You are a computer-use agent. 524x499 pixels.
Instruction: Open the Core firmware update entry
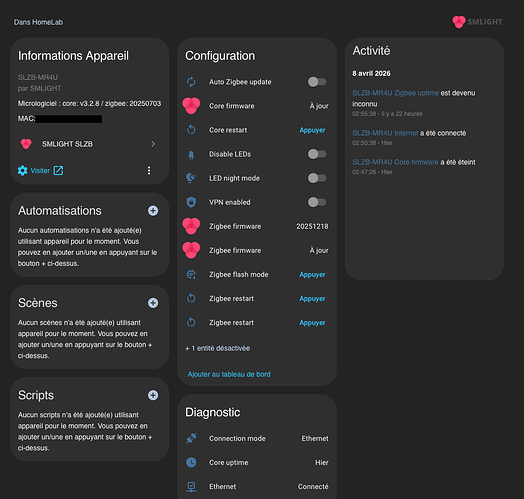257,106
